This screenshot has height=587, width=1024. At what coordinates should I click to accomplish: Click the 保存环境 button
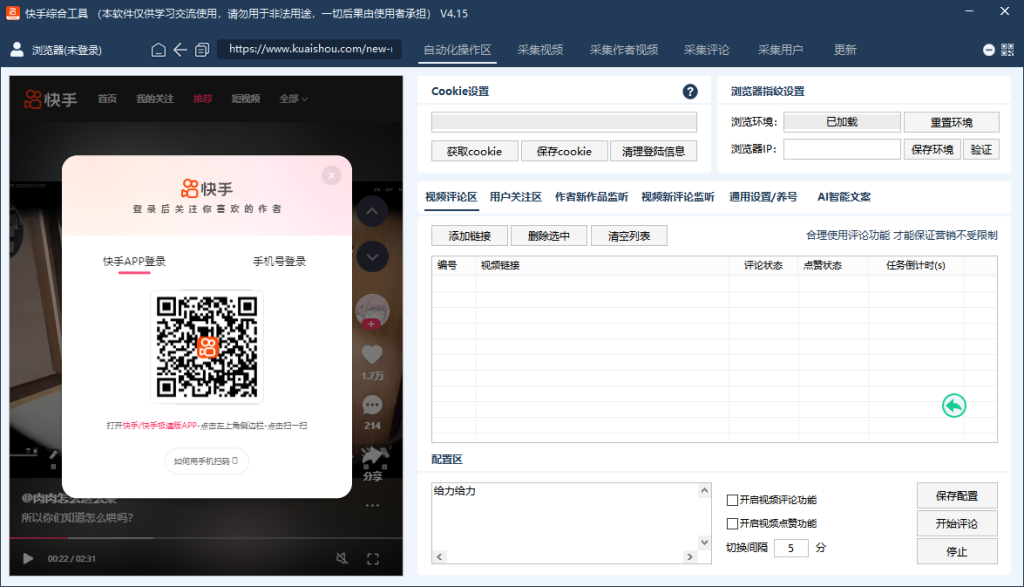(932, 150)
